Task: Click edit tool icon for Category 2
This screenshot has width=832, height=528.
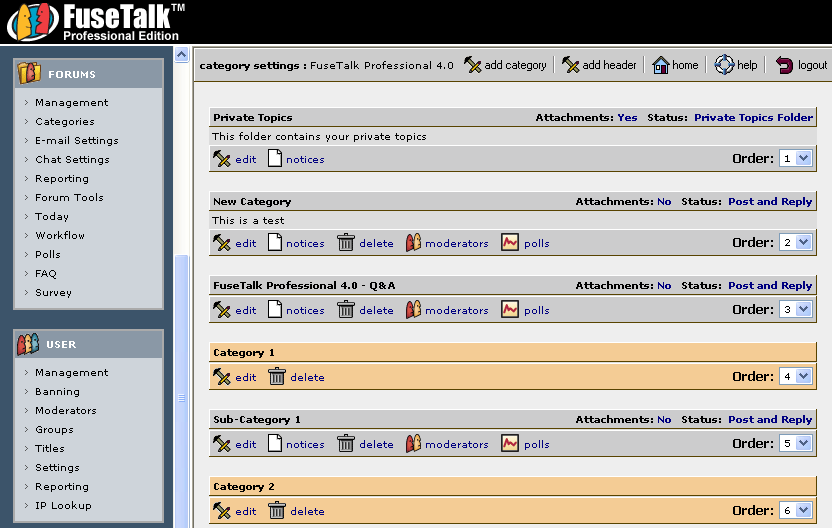Action: tap(221, 510)
